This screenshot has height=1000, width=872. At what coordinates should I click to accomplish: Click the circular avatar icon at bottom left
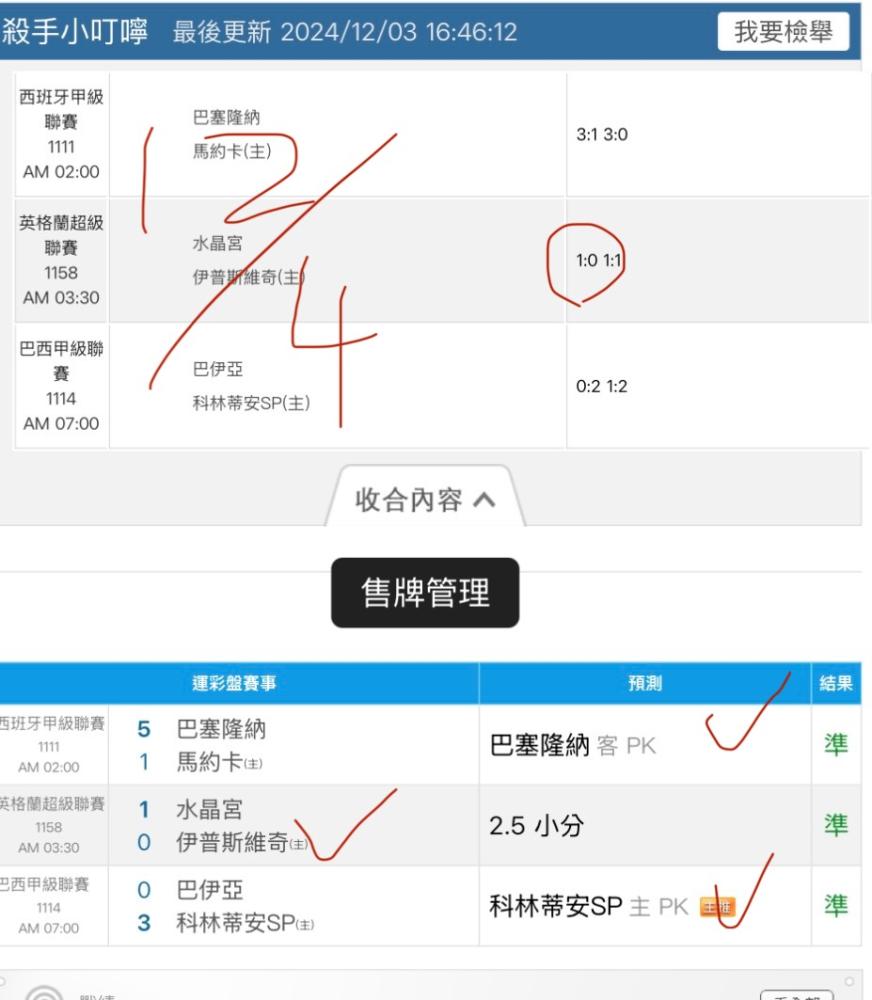45,992
